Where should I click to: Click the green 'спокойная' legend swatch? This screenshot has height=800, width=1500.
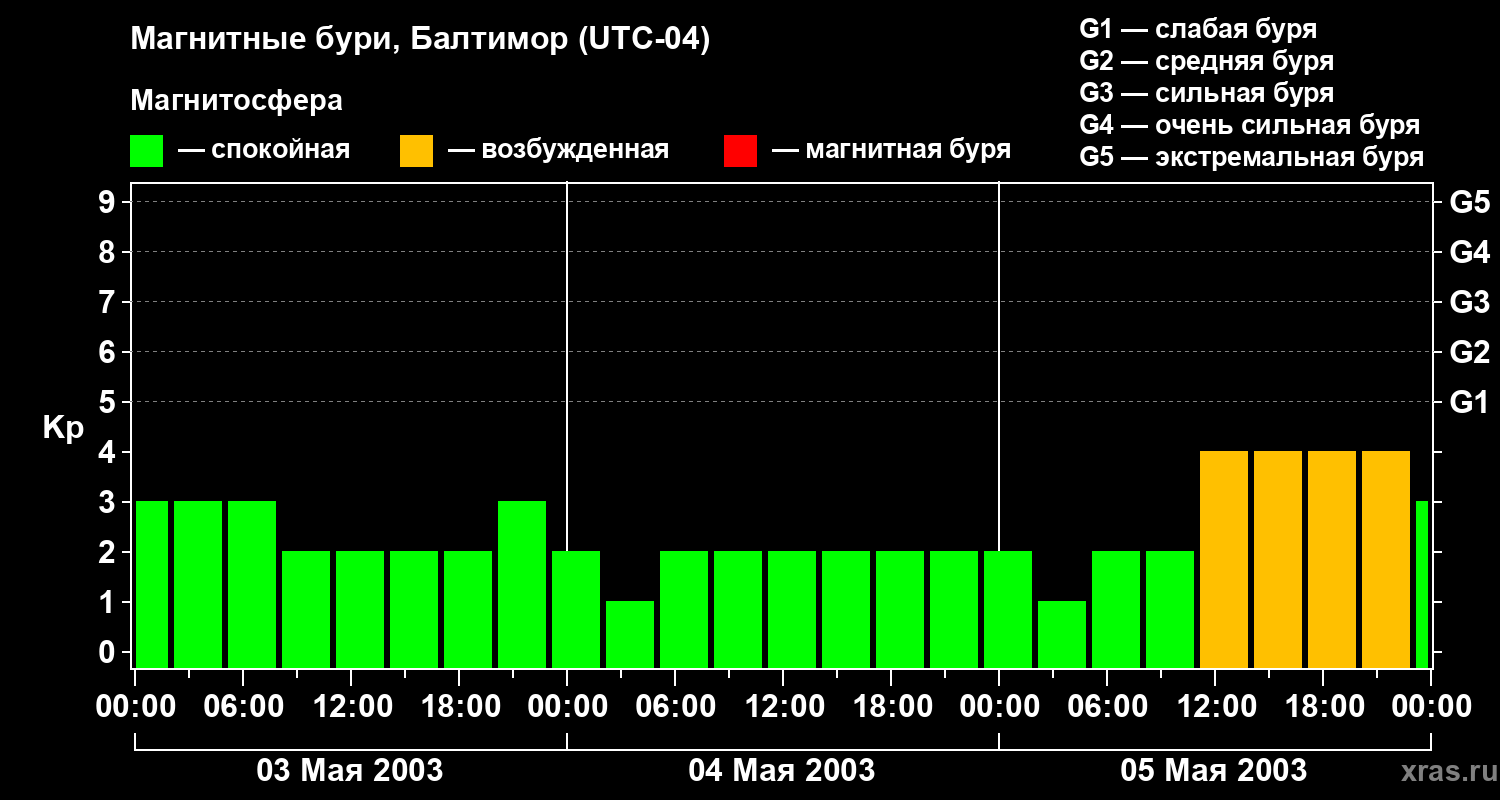[147, 150]
